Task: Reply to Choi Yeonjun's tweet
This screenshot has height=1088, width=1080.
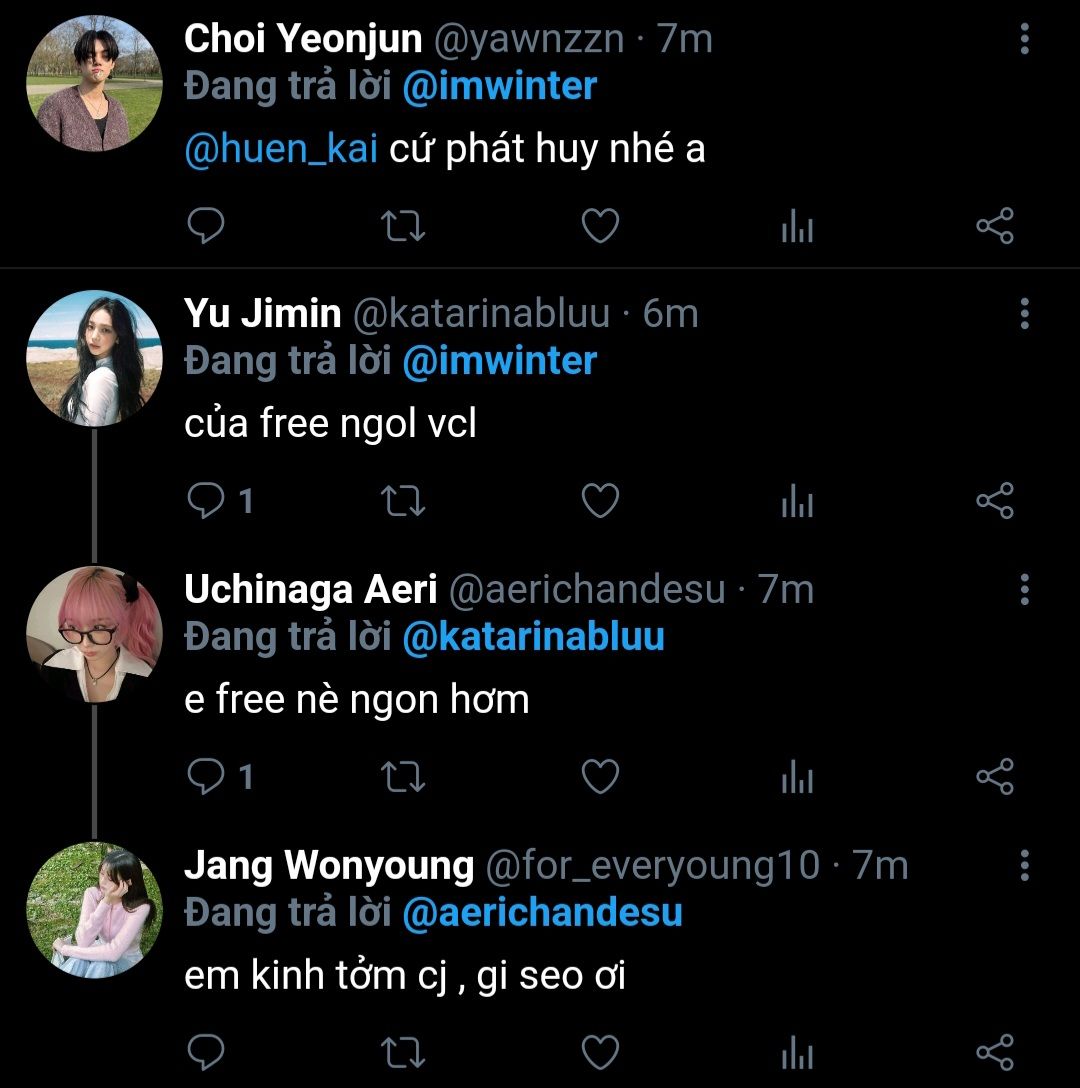Action: click(205, 226)
